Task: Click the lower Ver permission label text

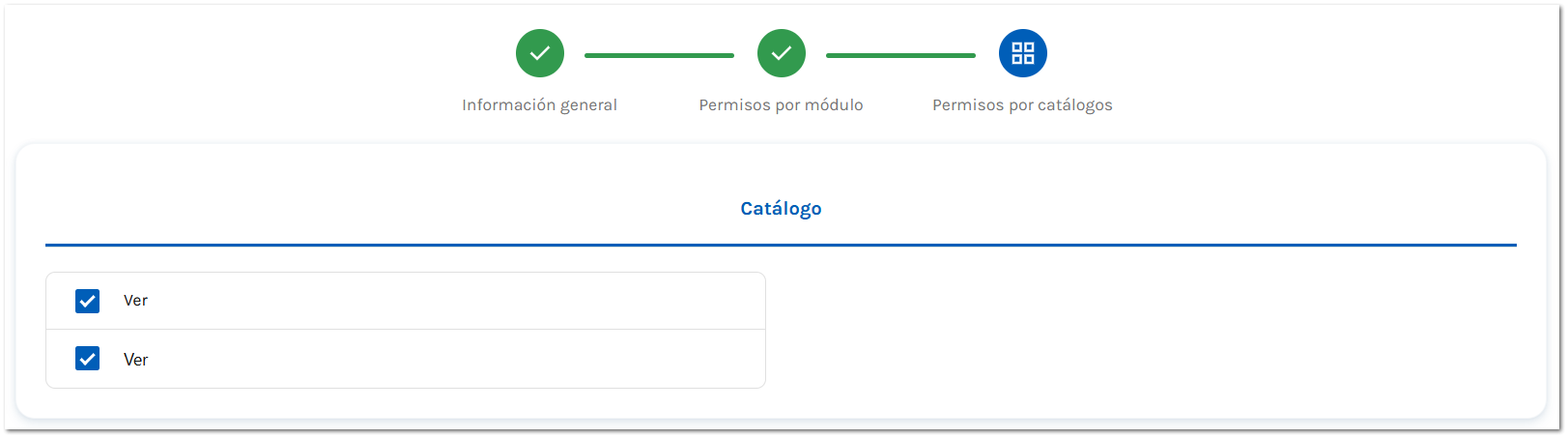Action: [135, 360]
